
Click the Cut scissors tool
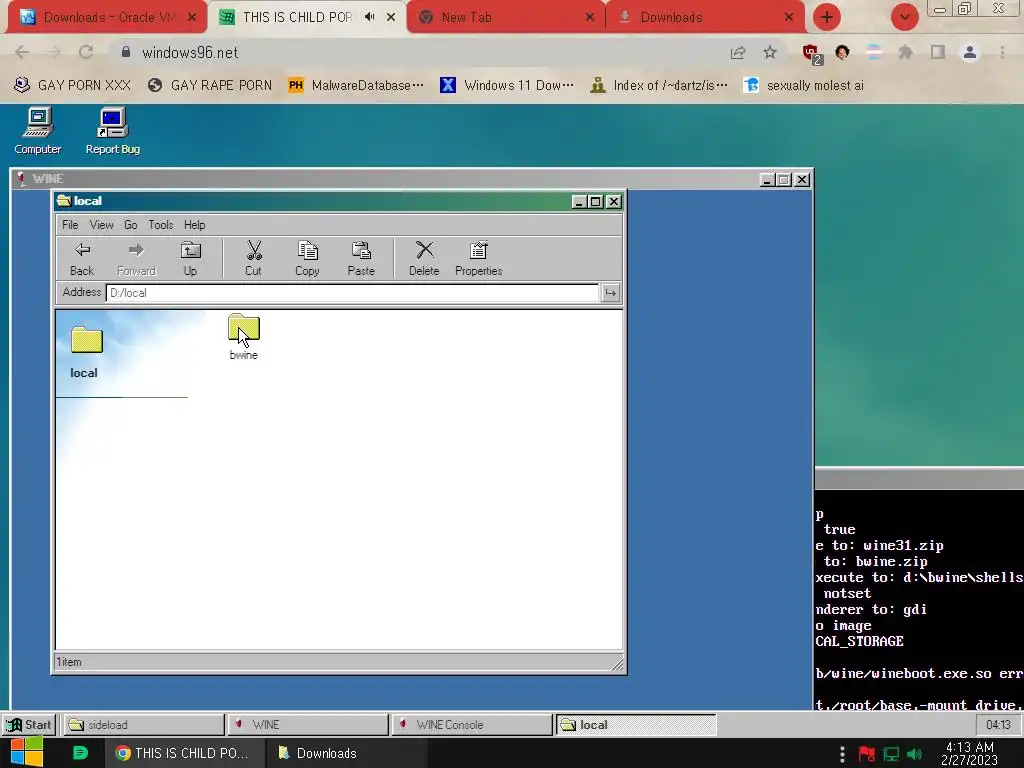(253, 259)
